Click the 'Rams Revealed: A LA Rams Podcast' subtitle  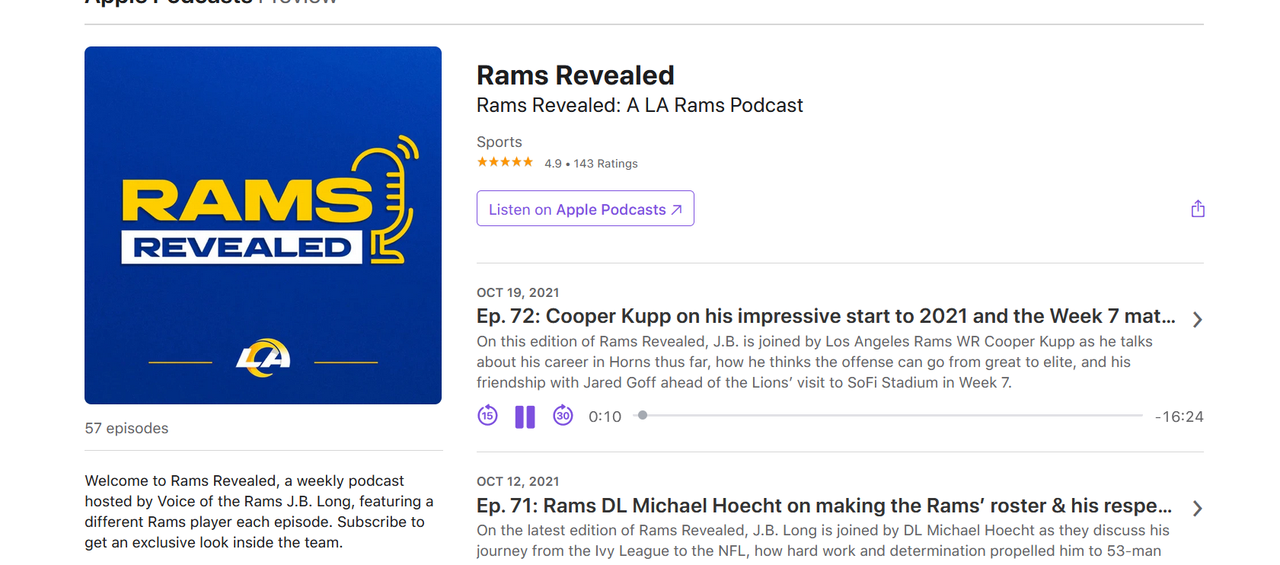tap(640, 105)
